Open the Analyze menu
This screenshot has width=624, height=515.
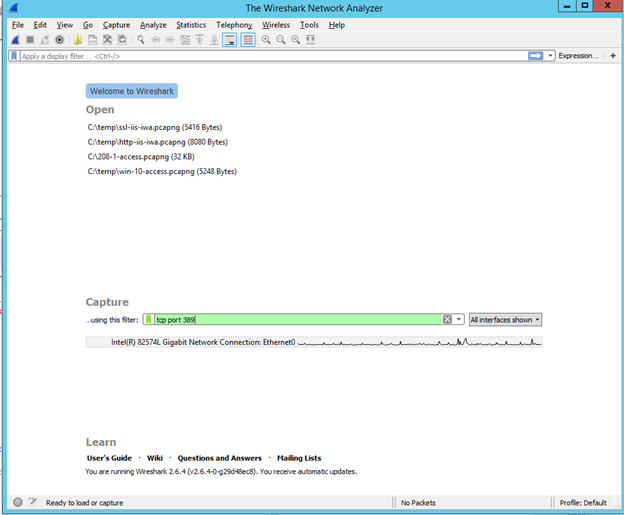pos(153,25)
